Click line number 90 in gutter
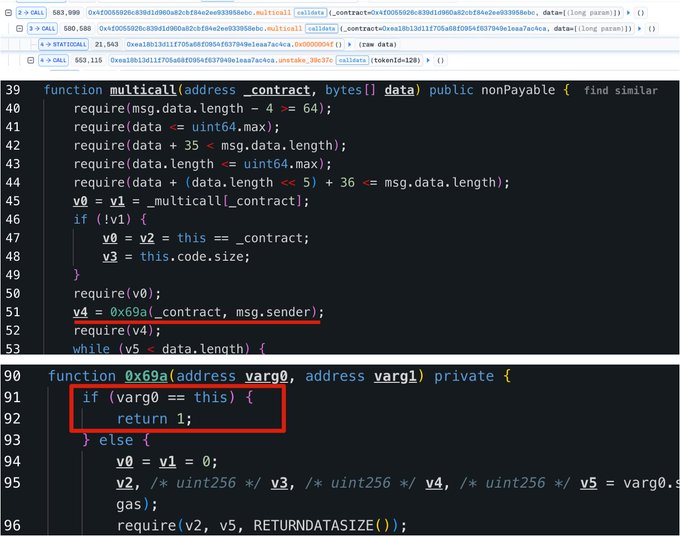 [x=13, y=376]
